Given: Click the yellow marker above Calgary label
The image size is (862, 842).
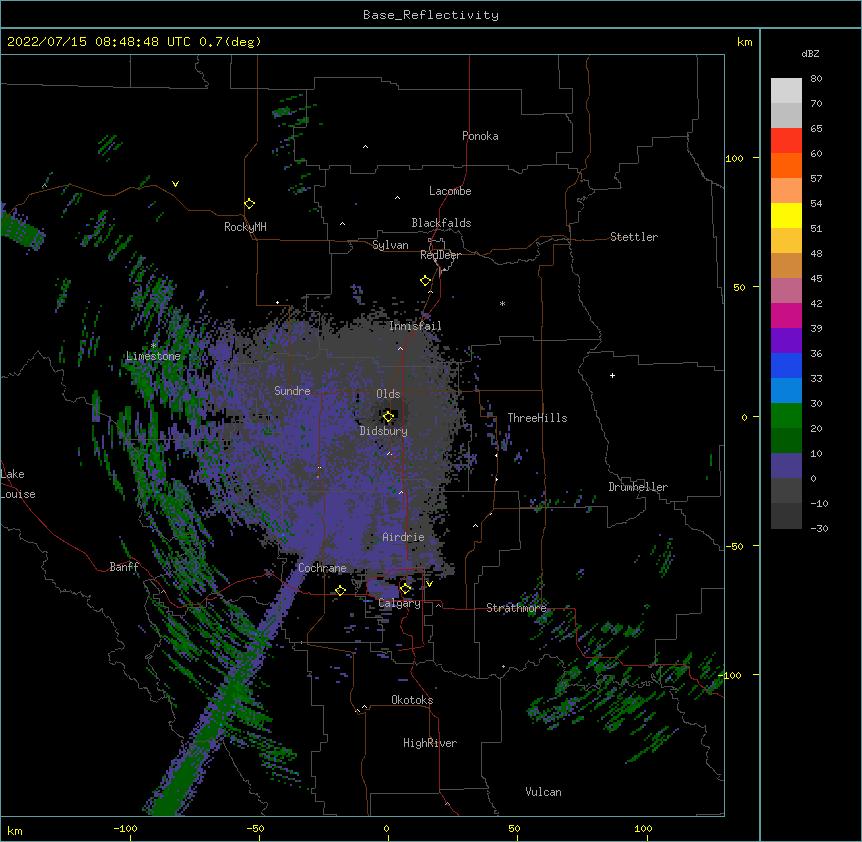Looking at the screenshot, I should [x=405, y=589].
